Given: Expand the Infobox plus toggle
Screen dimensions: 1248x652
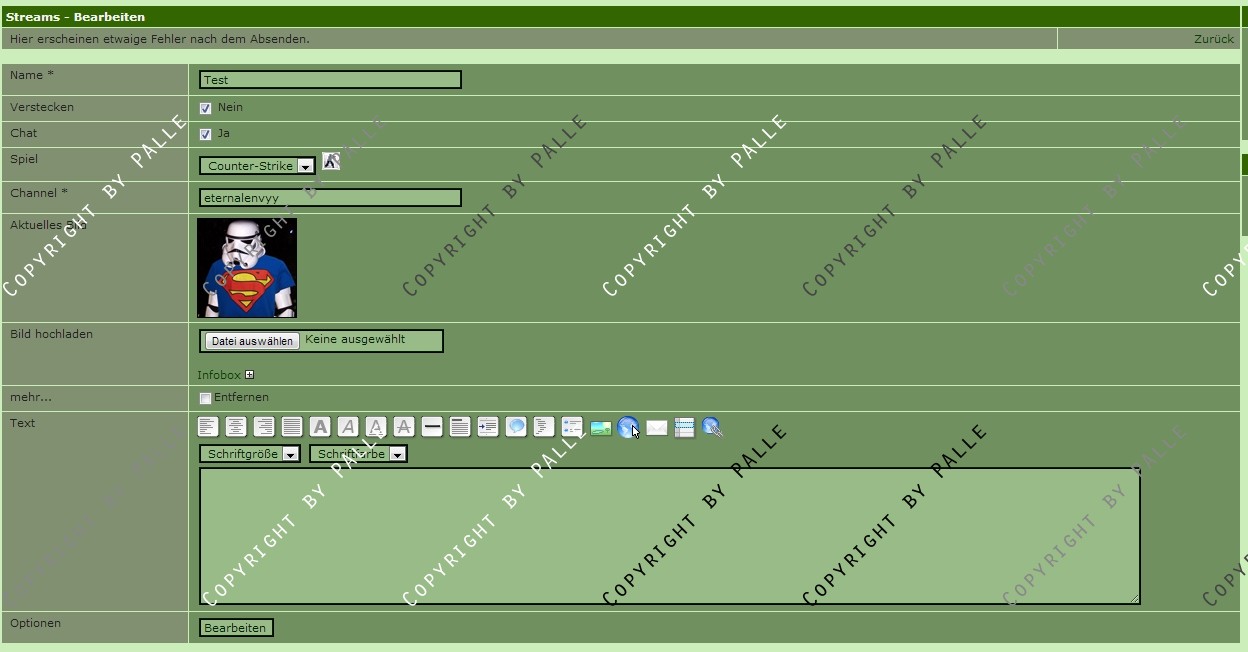Looking at the screenshot, I should (249, 375).
